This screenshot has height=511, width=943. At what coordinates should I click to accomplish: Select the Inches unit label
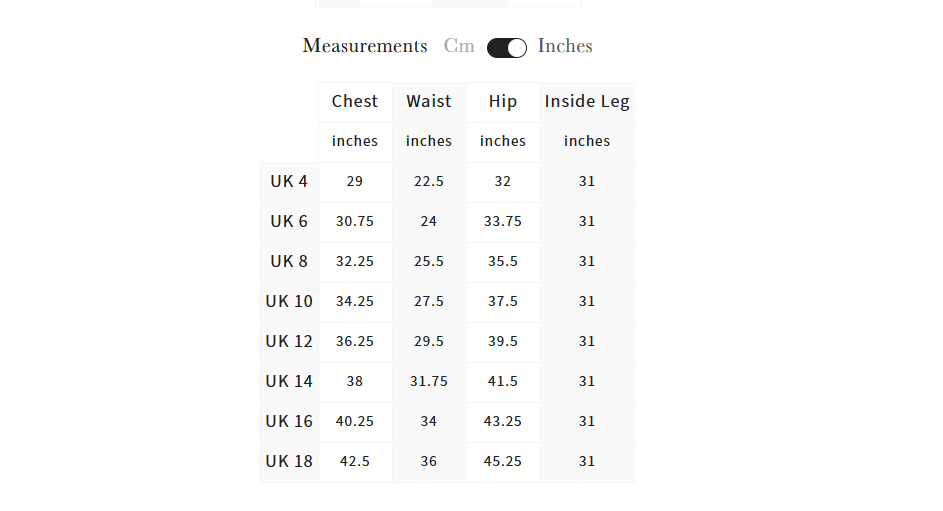pos(565,46)
